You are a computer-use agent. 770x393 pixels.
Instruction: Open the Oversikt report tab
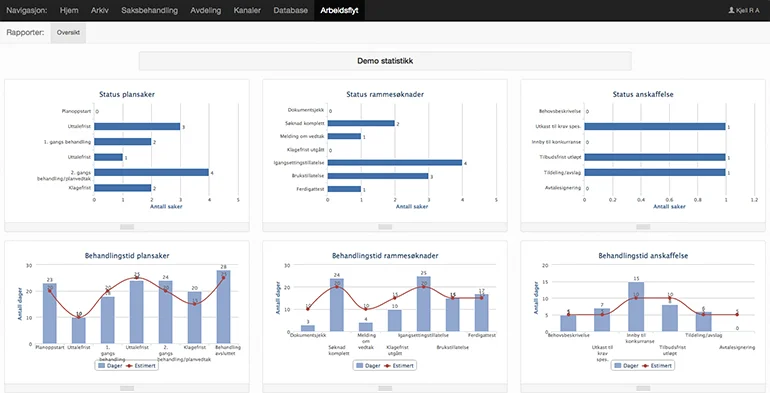click(68, 32)
